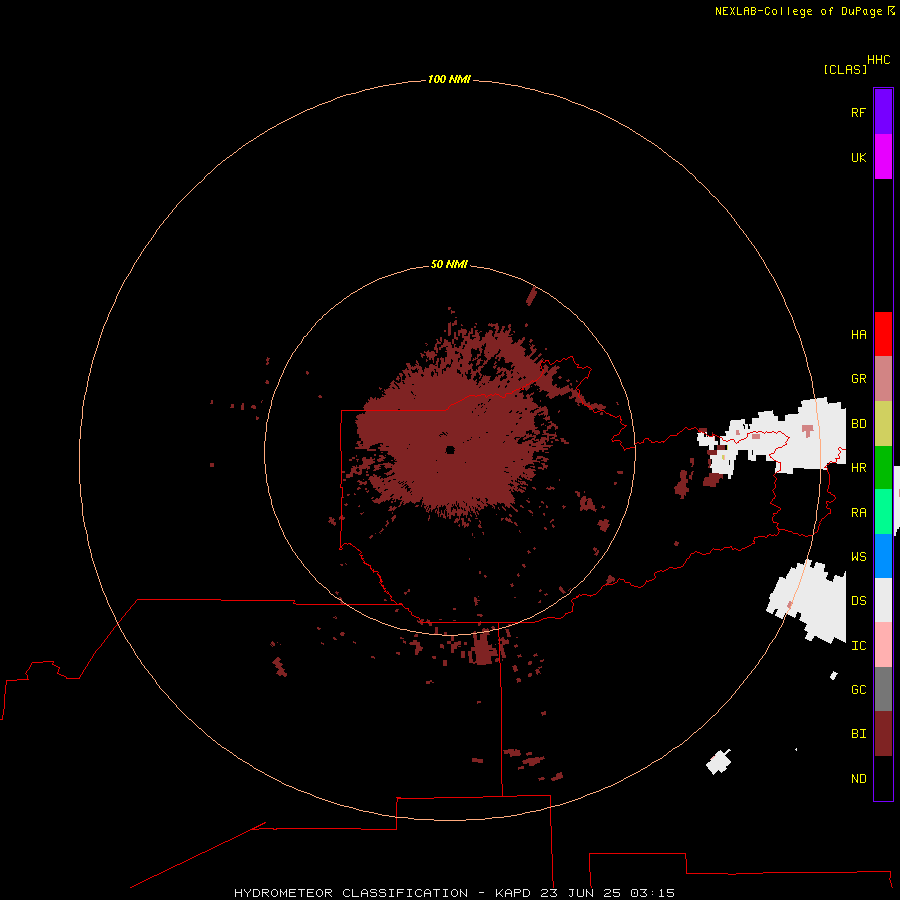
Task: Click the DS legend label
Action: [x=858, y=601]
